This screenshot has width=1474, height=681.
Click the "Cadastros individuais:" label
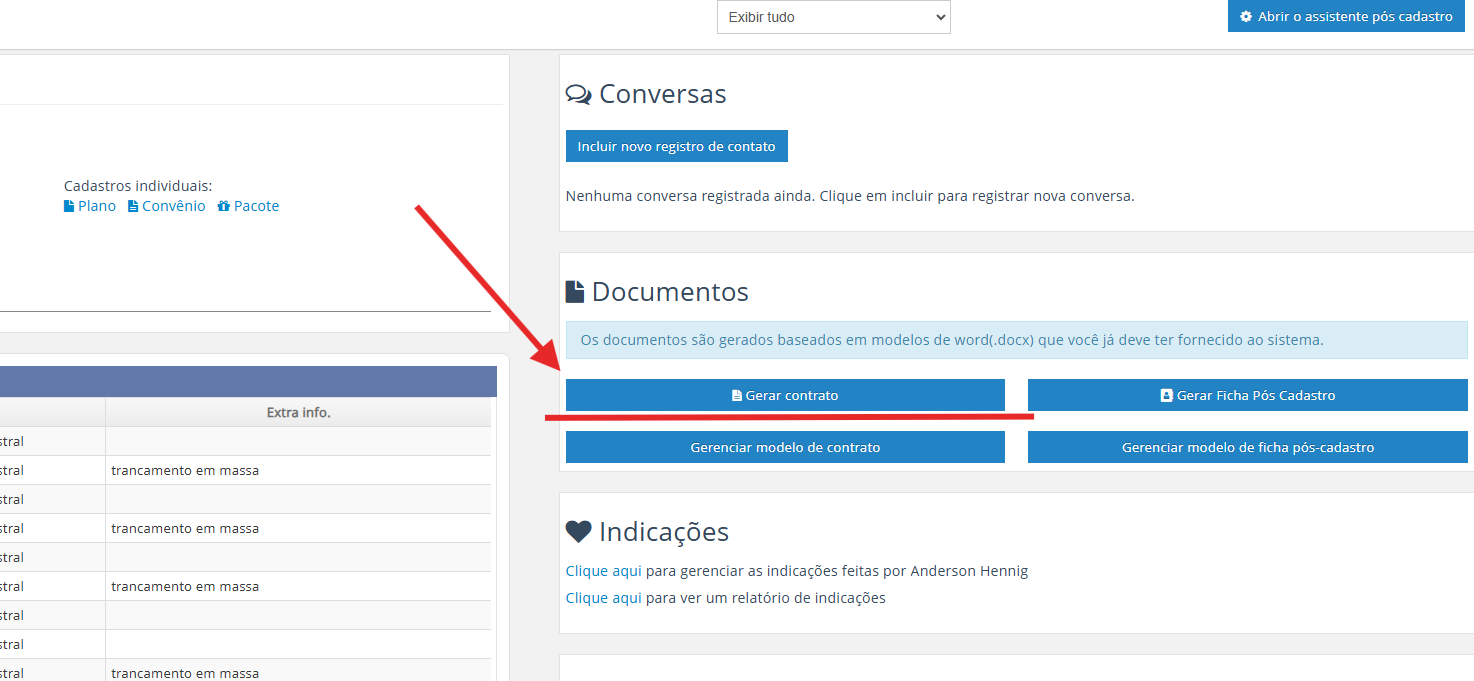pos(138,186)
